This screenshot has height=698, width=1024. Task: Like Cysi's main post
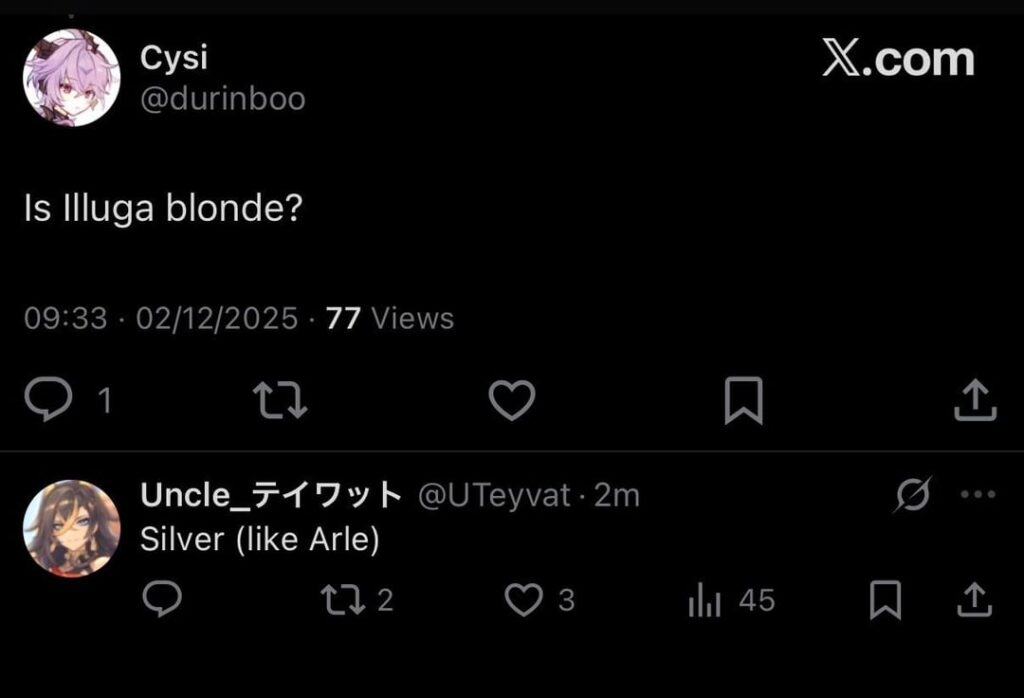point(512,400)
